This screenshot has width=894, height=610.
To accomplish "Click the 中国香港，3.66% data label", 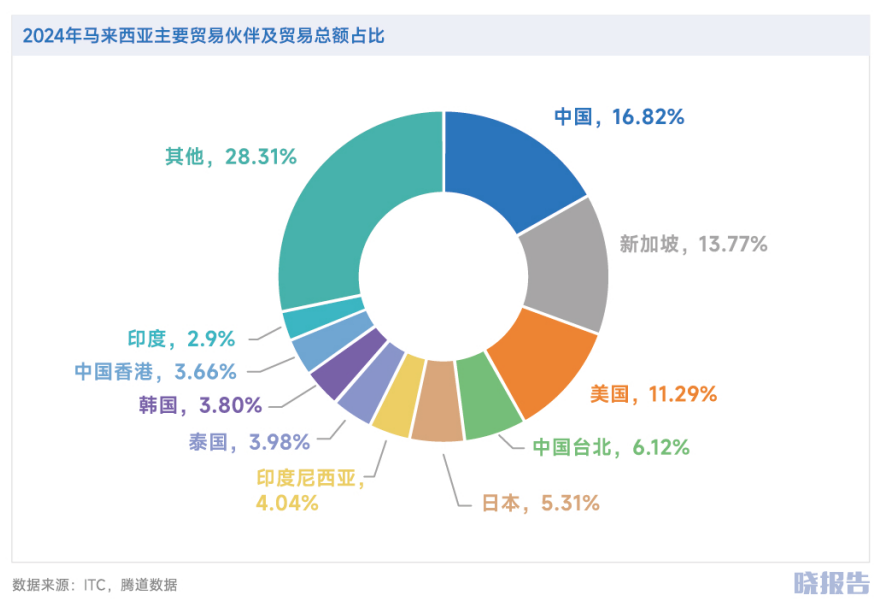I will click(156, 372).
